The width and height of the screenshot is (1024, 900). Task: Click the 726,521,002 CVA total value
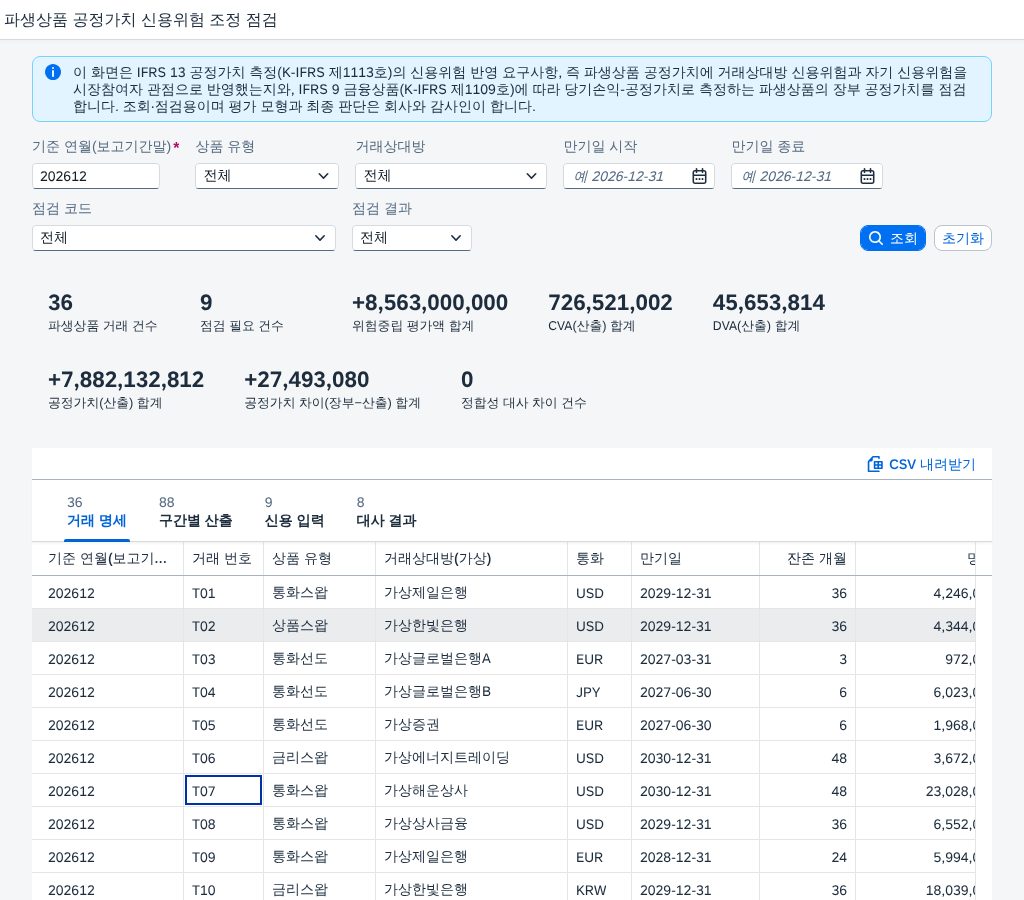click(610, 303)
